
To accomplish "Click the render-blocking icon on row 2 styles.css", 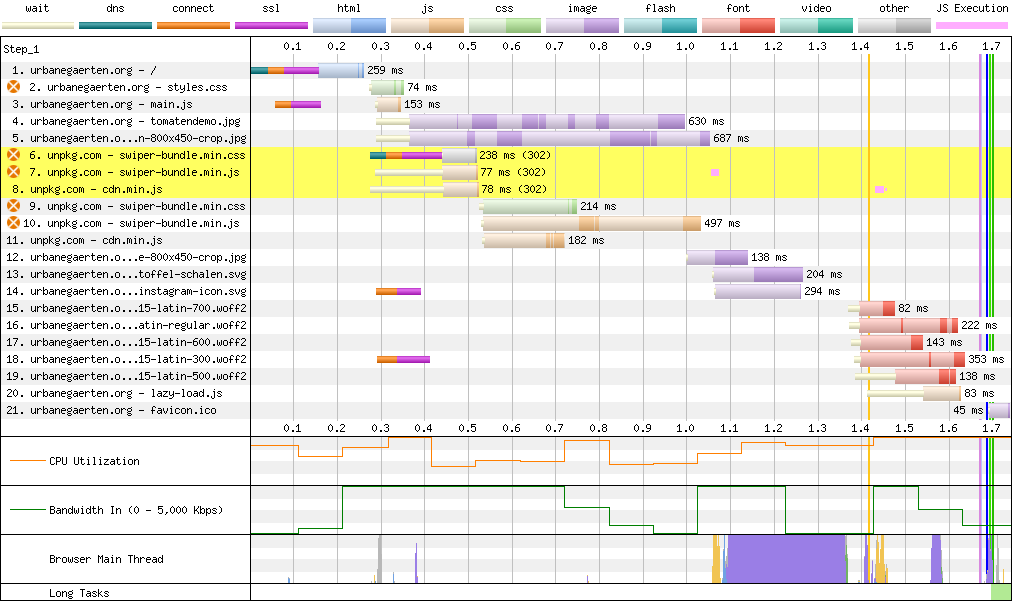I will (x=14, y=87).
